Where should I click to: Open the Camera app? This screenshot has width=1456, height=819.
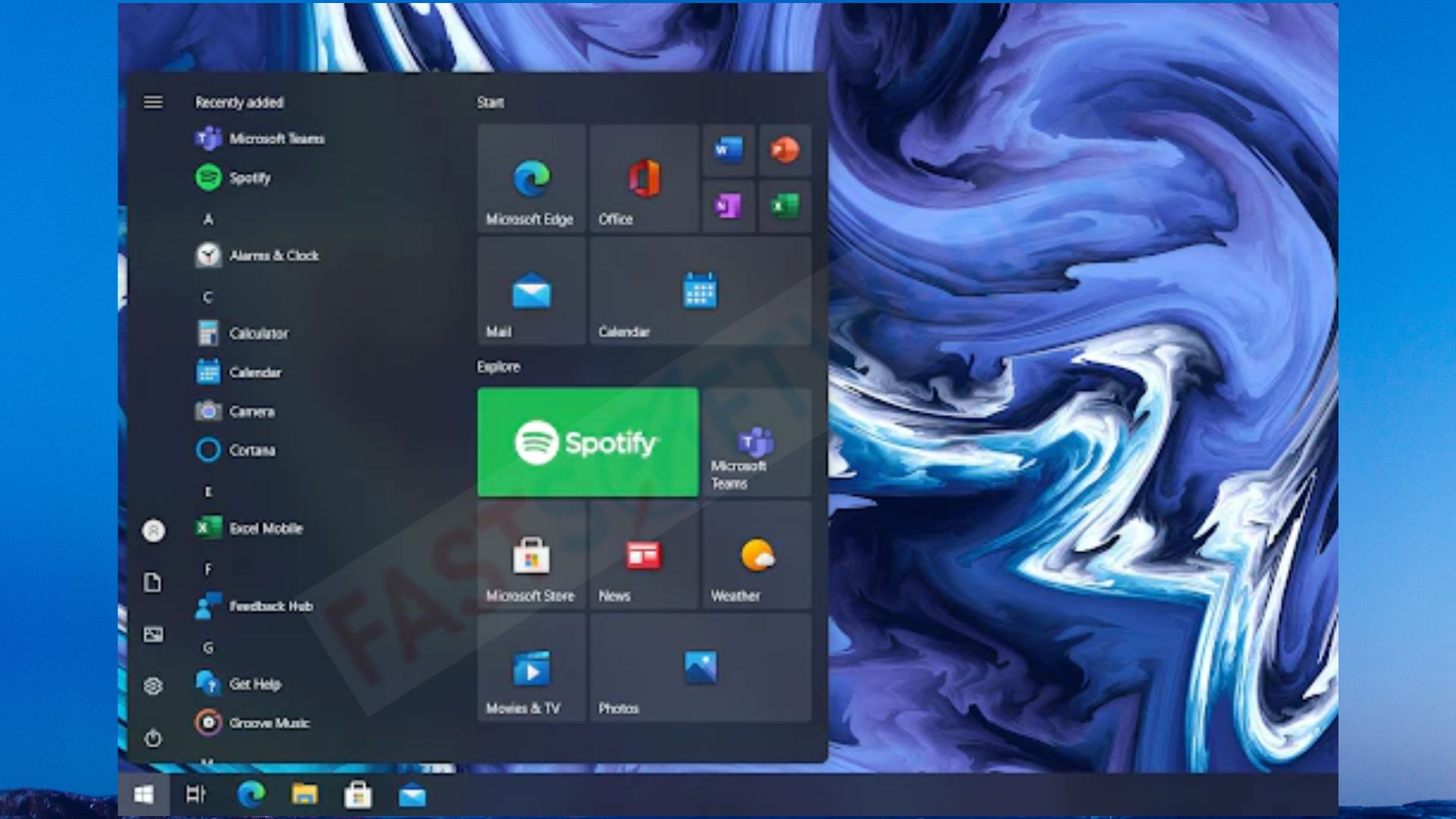[x=235, y=411]
